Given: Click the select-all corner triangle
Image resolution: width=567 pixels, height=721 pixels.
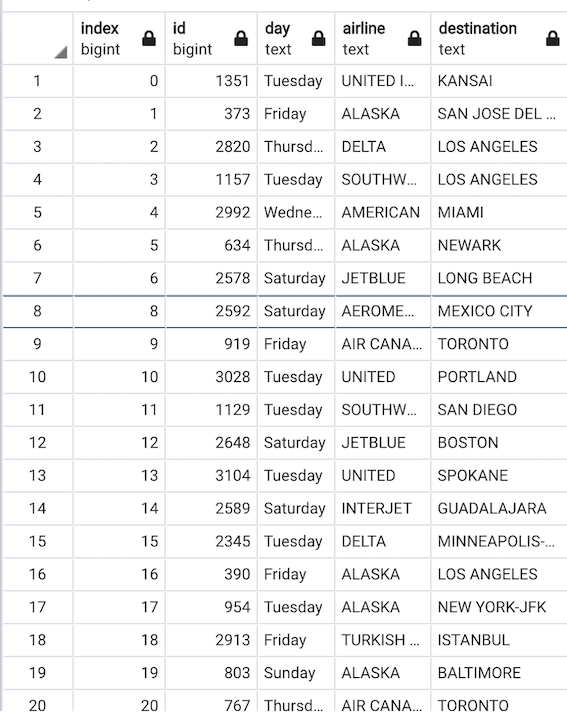Looking at the screenshot, I should pyautogui.click(x=61, y=52).
